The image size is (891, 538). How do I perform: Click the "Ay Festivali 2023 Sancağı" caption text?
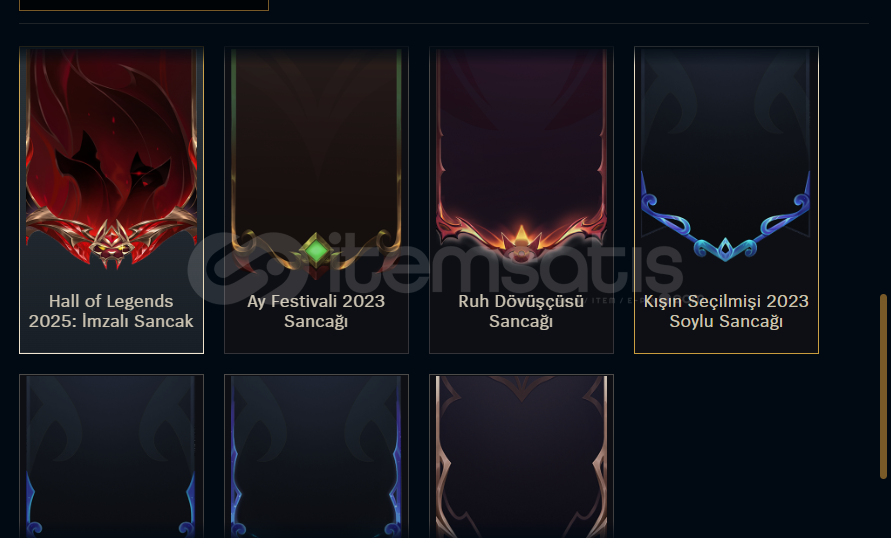tap(316, 311)
